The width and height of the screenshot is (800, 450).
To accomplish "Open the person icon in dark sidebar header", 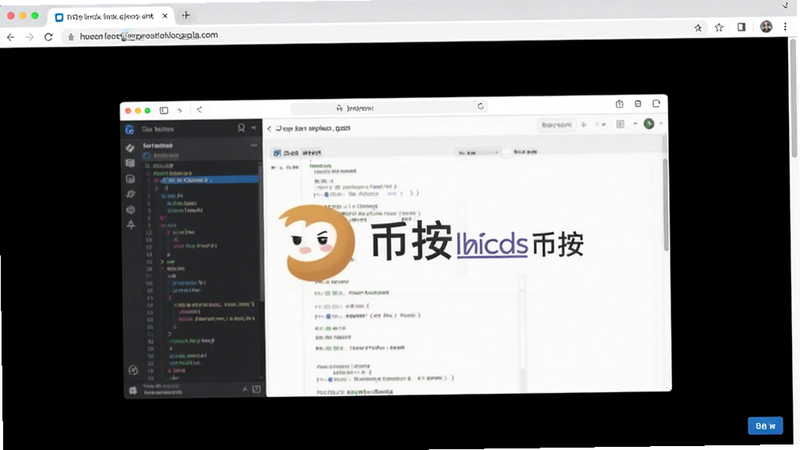I will point(241,128).
